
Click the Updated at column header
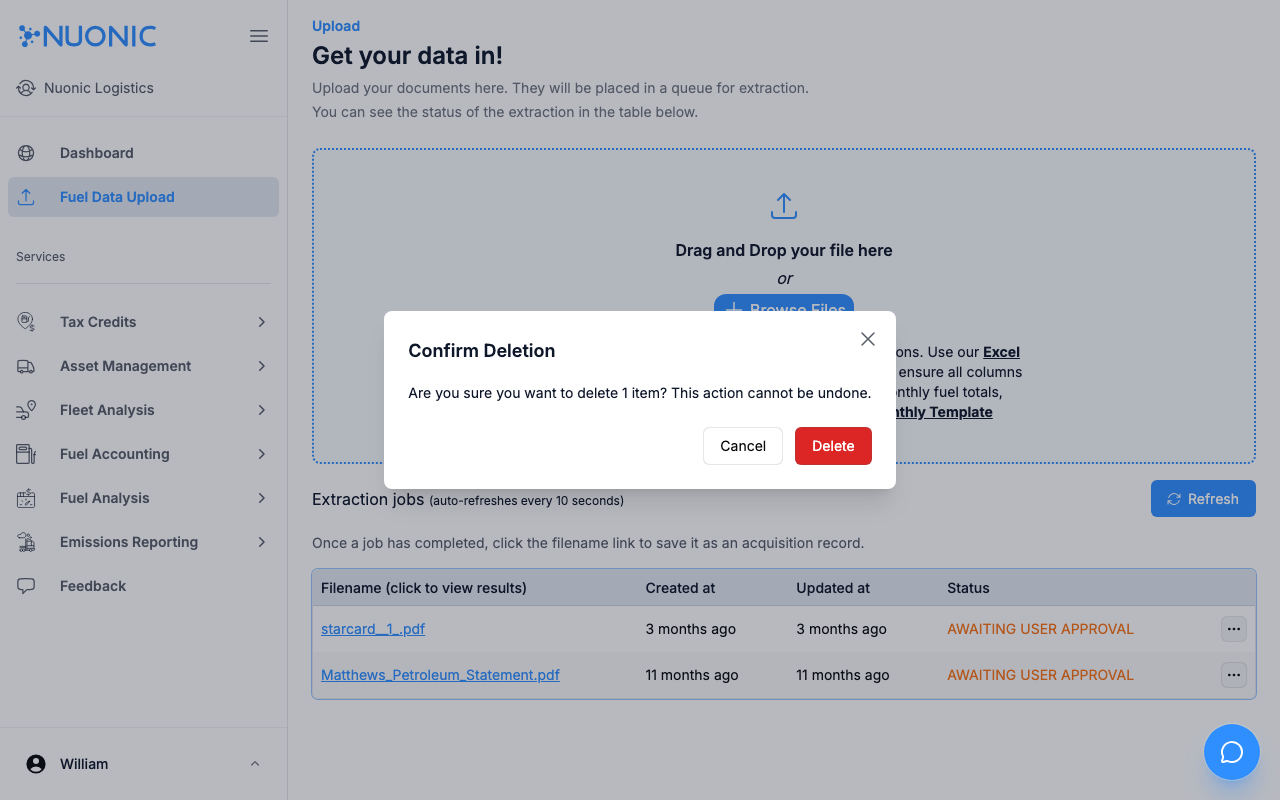(833, 588)
